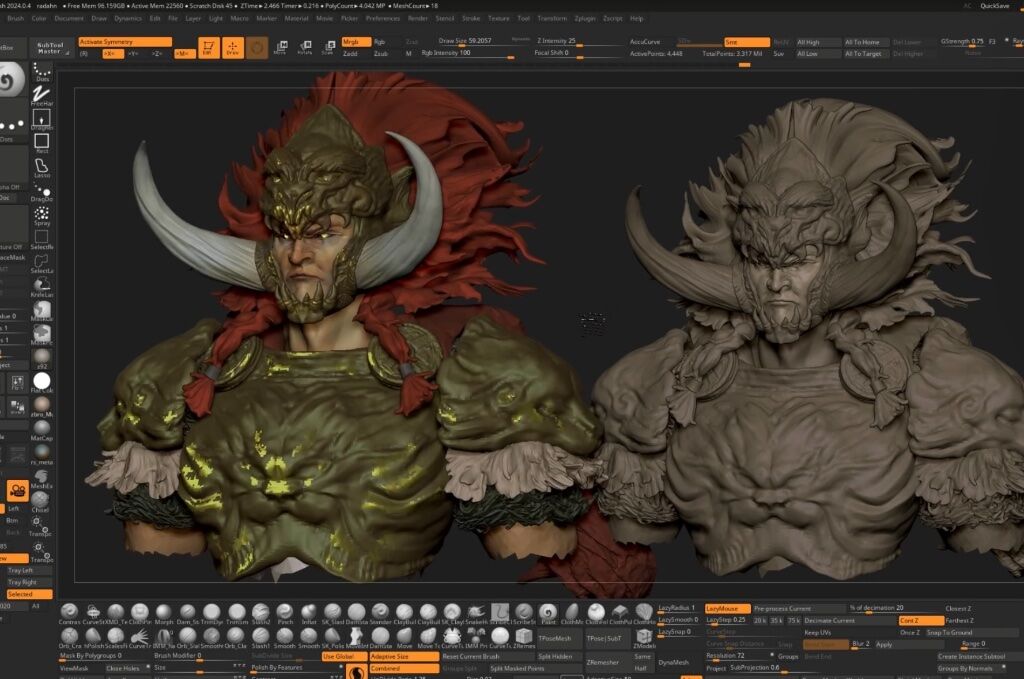Click the Reset Current Brush button

[x=488, y=657]
